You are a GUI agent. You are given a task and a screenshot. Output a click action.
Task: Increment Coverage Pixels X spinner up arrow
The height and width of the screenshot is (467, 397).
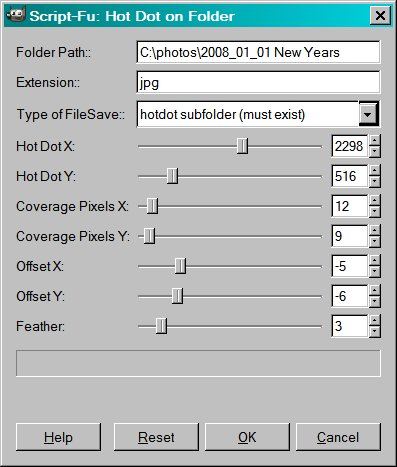375,201
